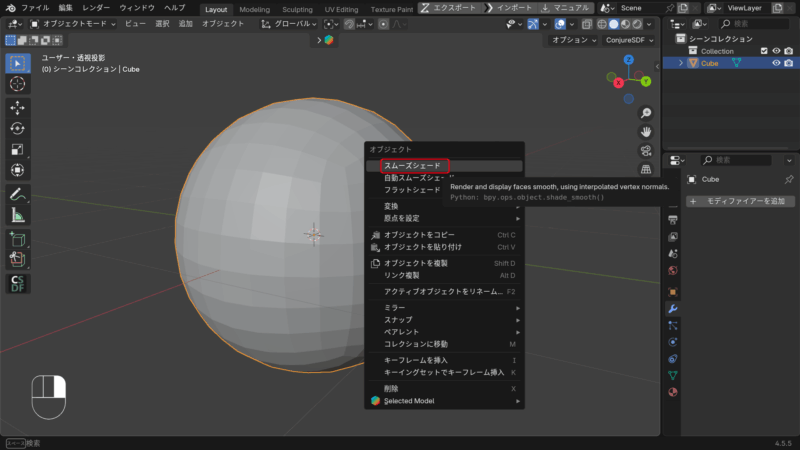Viewport: 800px width, 450px height.
Task: Open the オブジェクトモード mode dropdown
Action: [72, 23]
